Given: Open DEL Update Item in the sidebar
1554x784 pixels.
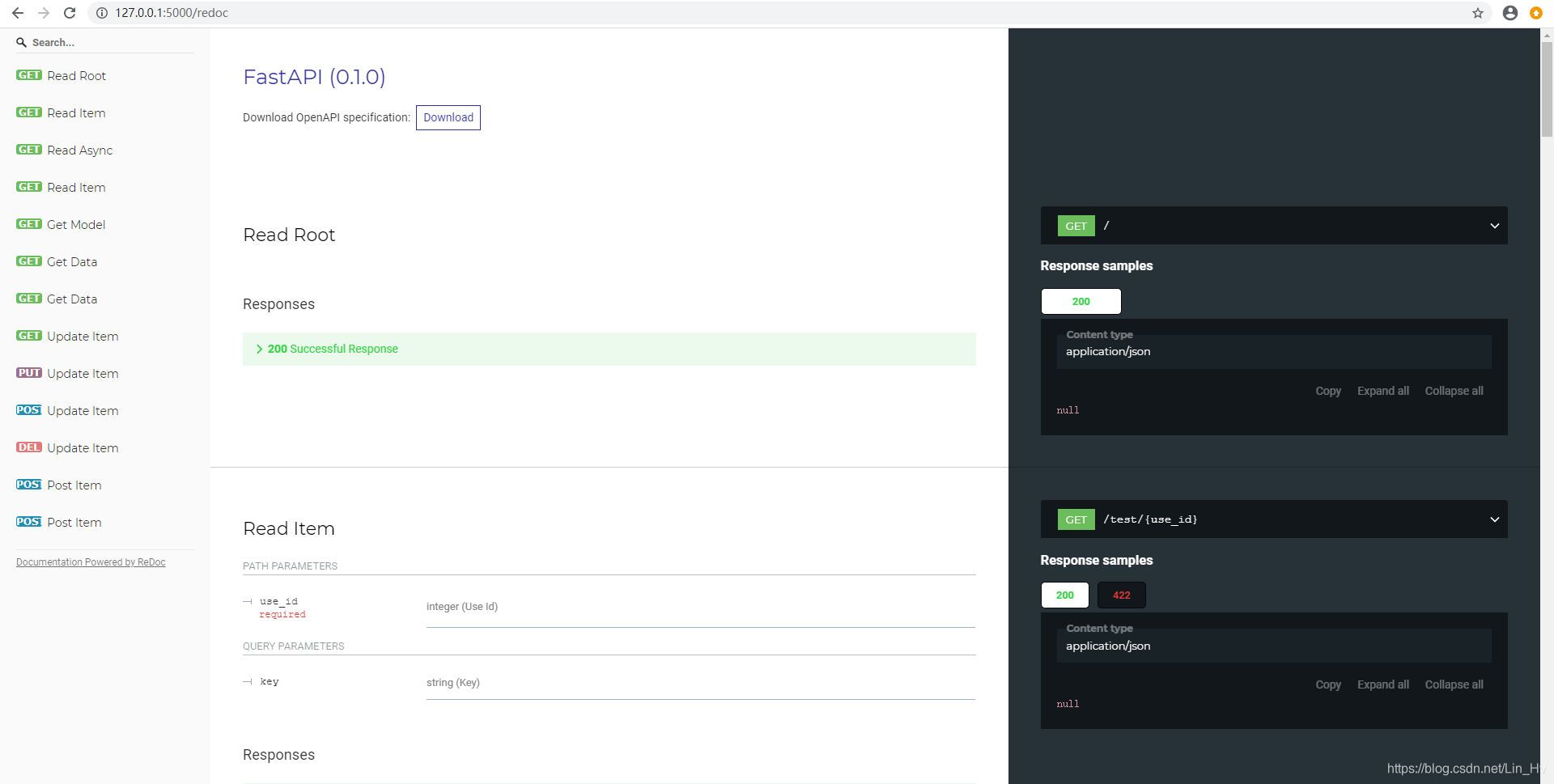Looking at the screenshot, I should click(x=67, y=447).
